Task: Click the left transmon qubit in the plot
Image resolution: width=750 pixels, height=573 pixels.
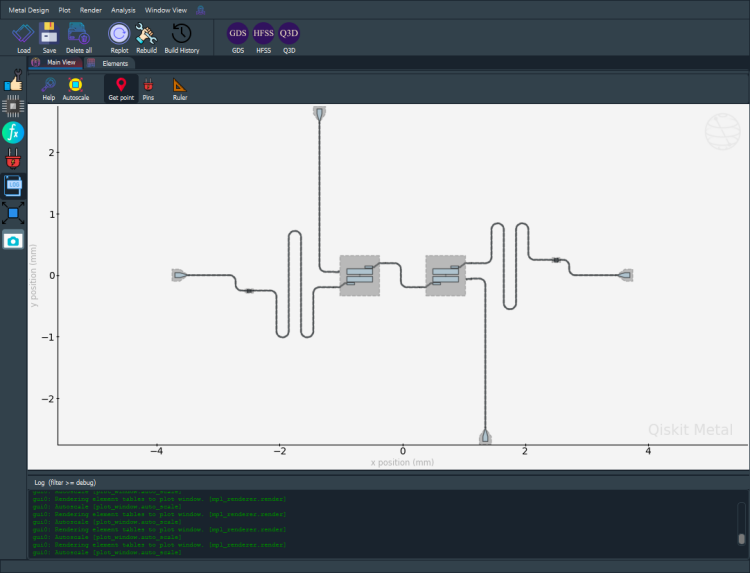Action: (360, 275)
